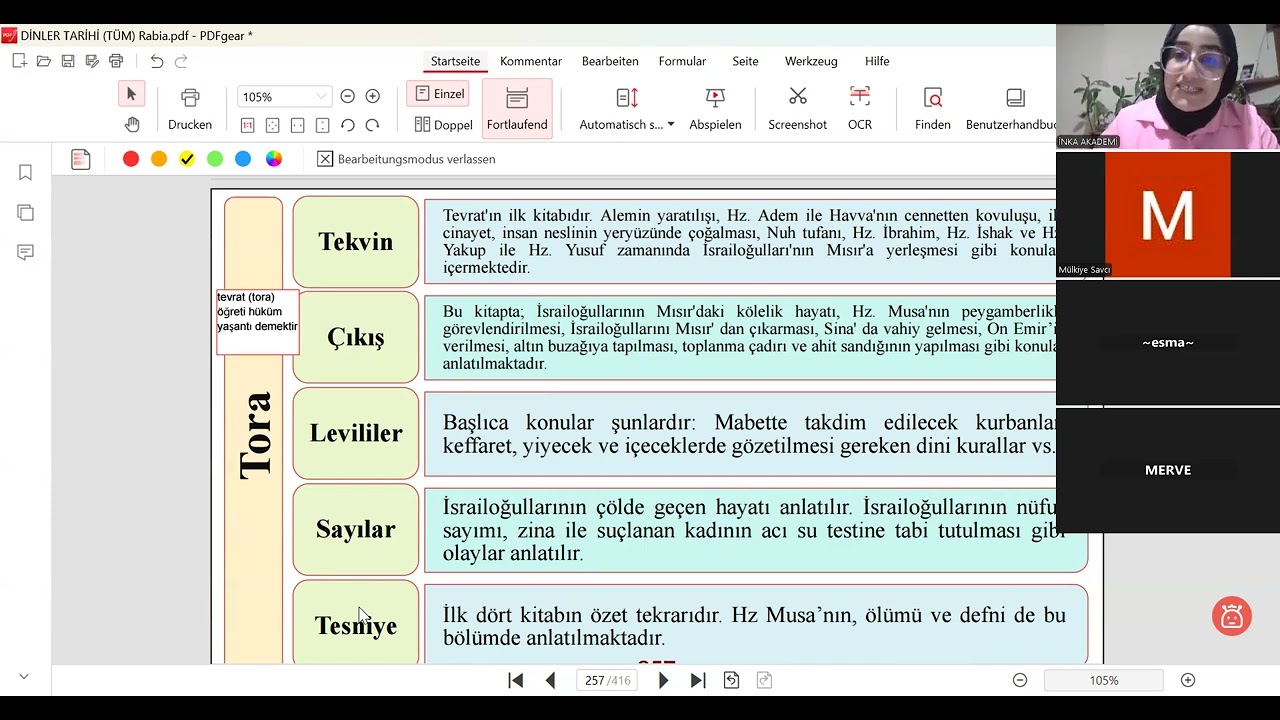Switch to Einzel single page view
Screen dimensions: 1280x720
(x=439, y=94)
